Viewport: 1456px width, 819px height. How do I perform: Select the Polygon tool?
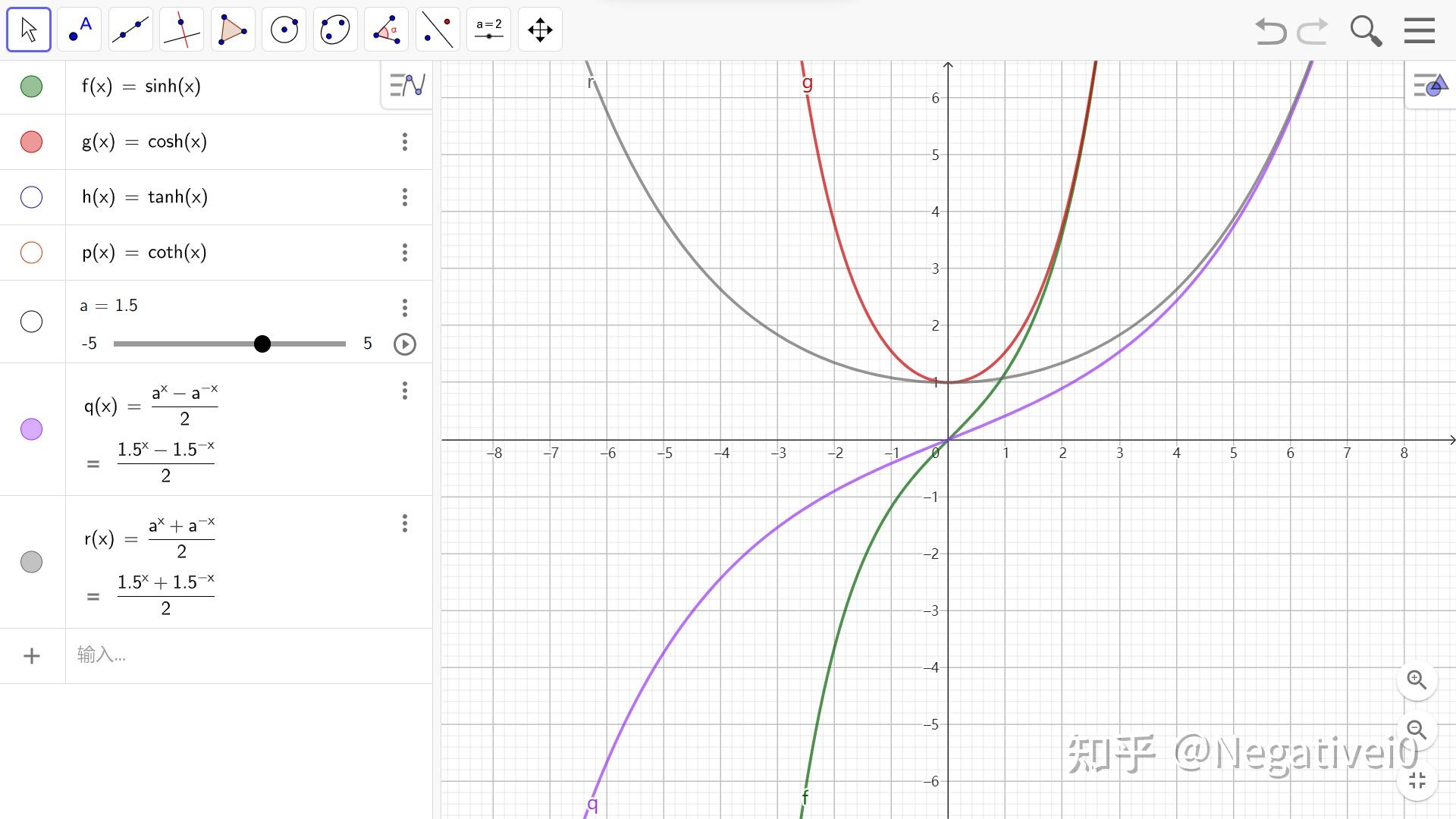233,30
